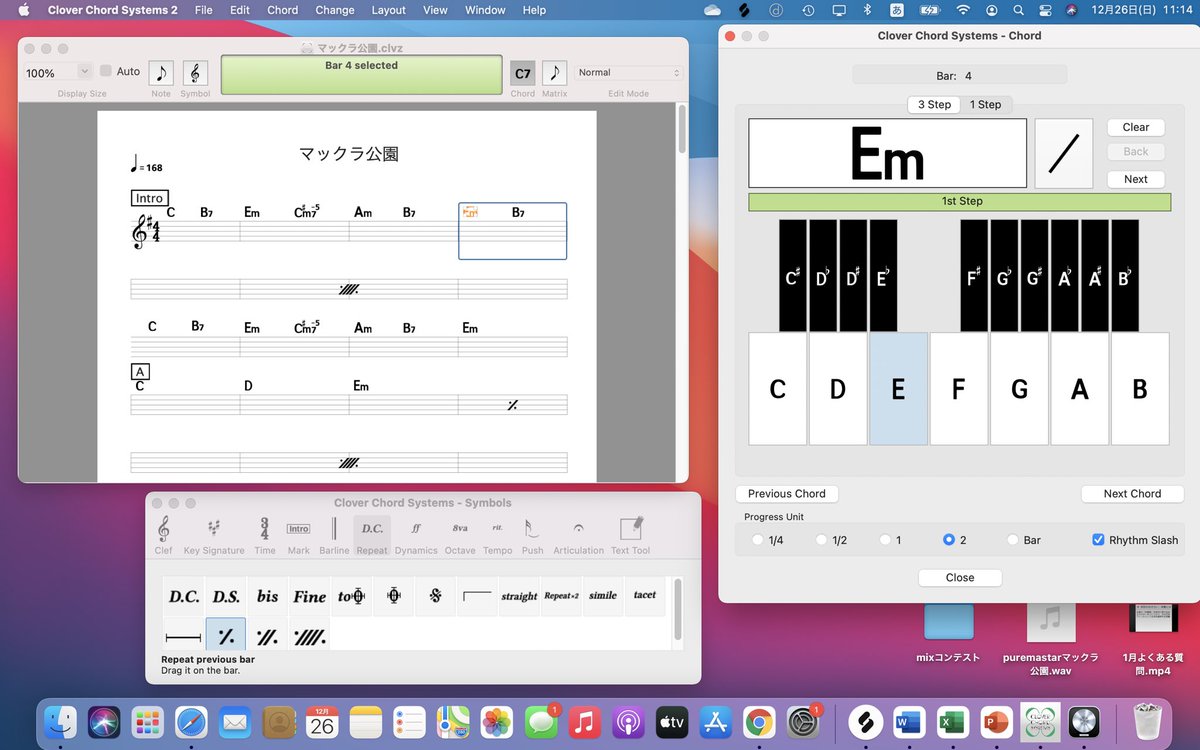Open the Chord menu
This screenshot has height=750, width=1200.
coord(282,10)
